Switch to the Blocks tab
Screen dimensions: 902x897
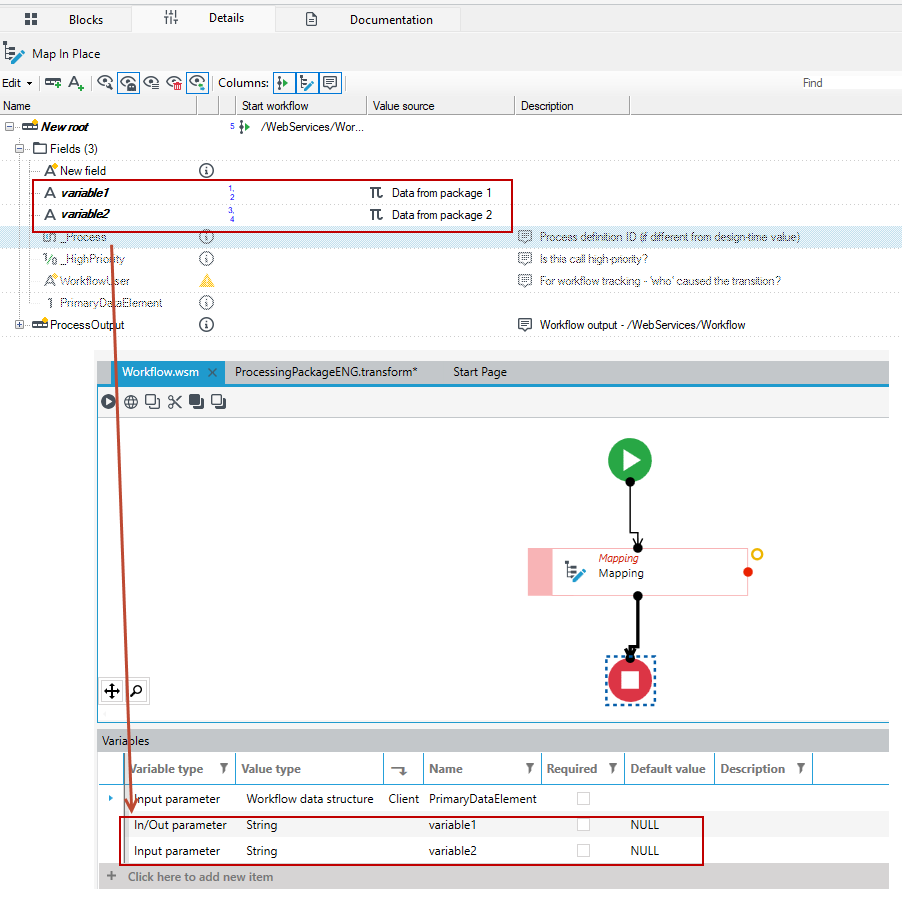[66, 20]
